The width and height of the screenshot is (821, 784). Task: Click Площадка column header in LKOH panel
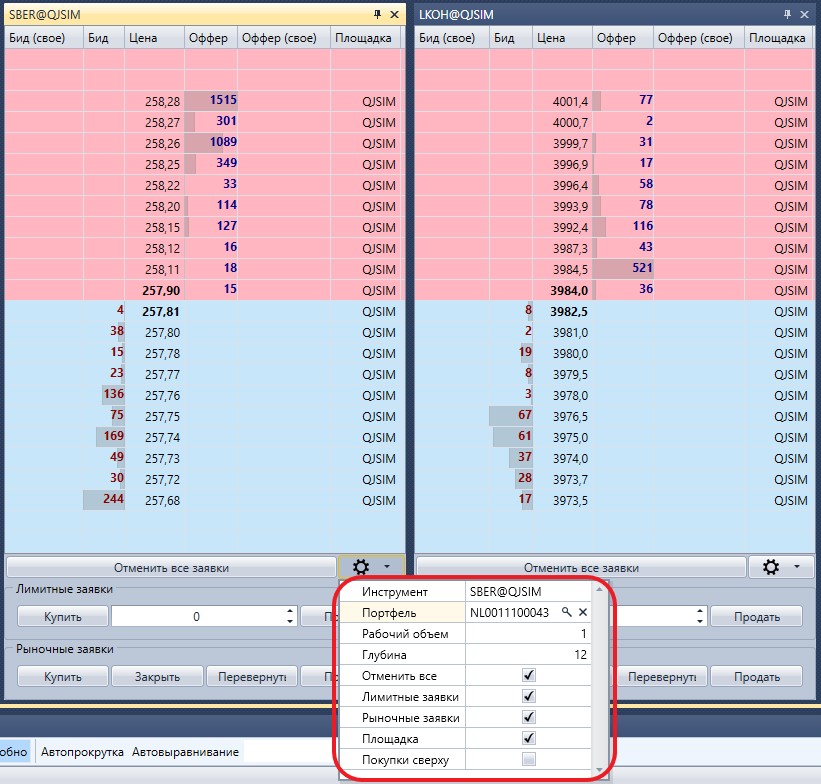pyautogui.click(x=778, y=38)
